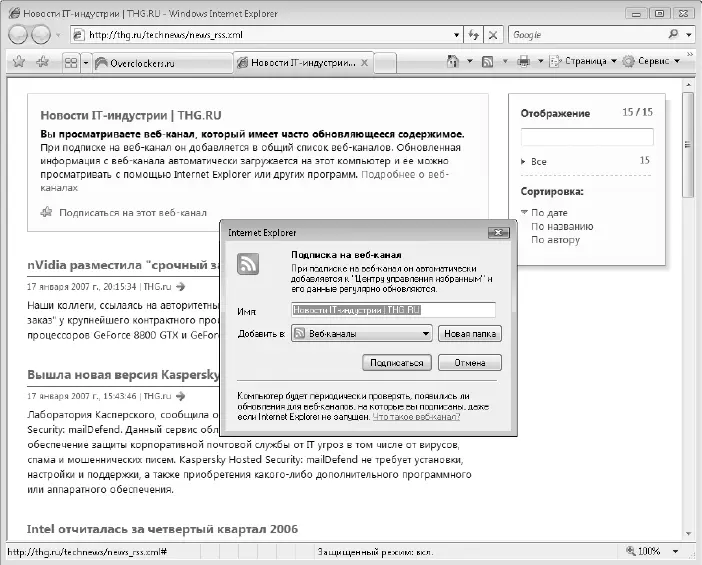Viewport: 702px width, 565px height.
Task: Expand the zoom level dropdown arrow
Action: [676, 552]
